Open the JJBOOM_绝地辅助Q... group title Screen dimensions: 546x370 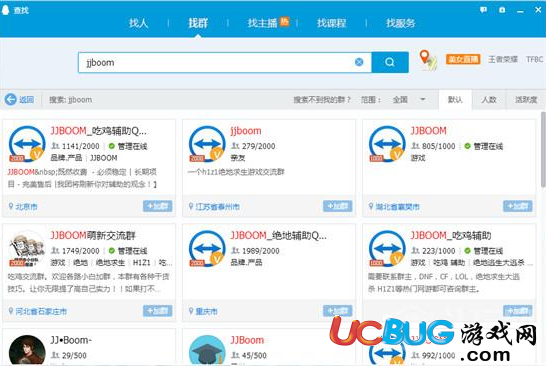click(279, 236)
